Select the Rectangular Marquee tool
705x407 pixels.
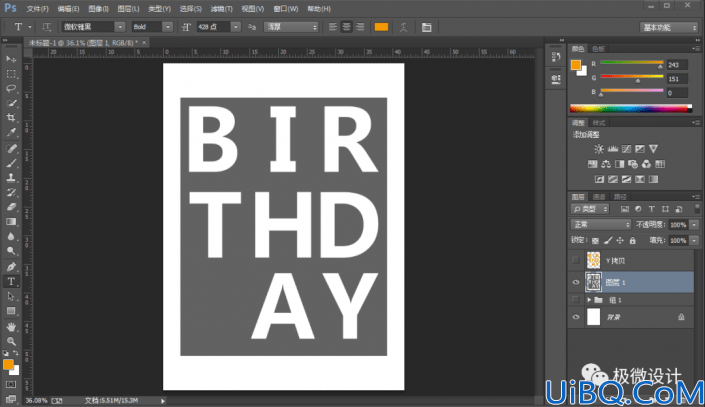point(11,74)
